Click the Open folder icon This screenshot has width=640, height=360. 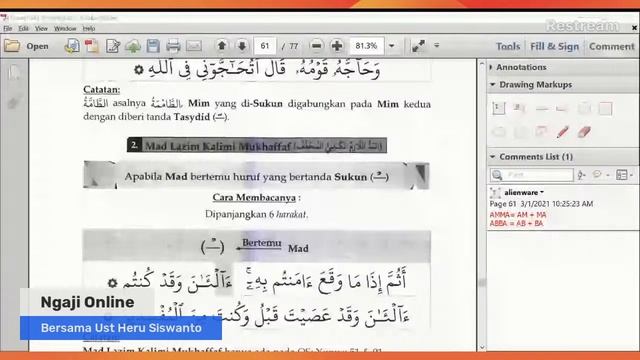click(x=12, y=46)
